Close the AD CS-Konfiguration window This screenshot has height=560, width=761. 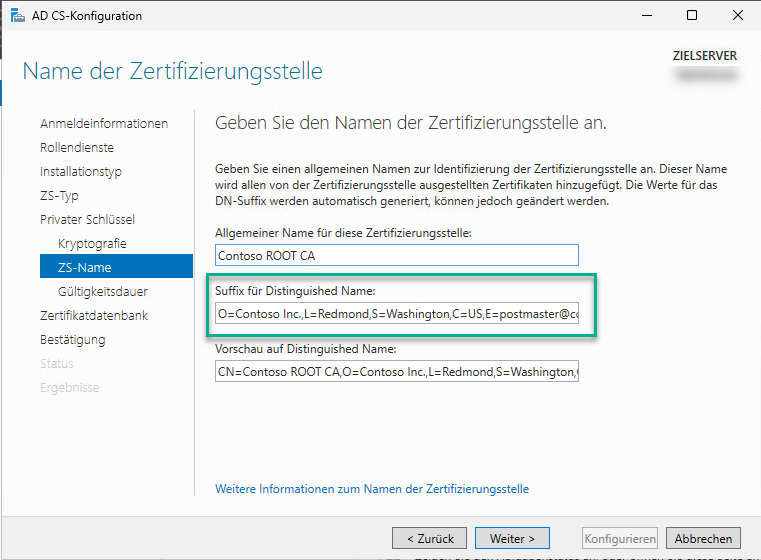coord(738,16)
